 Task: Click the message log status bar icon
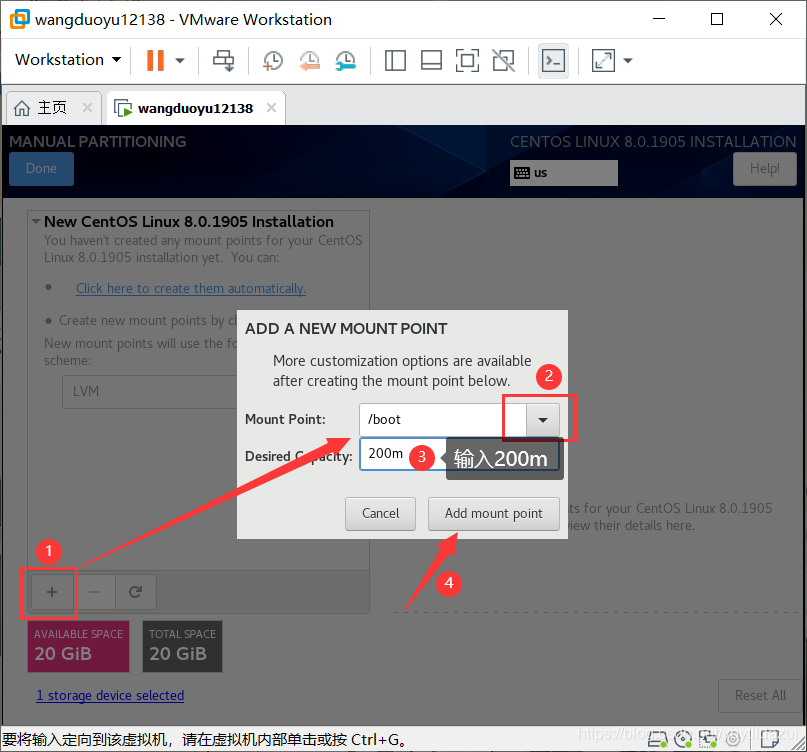tap(769, 740)
